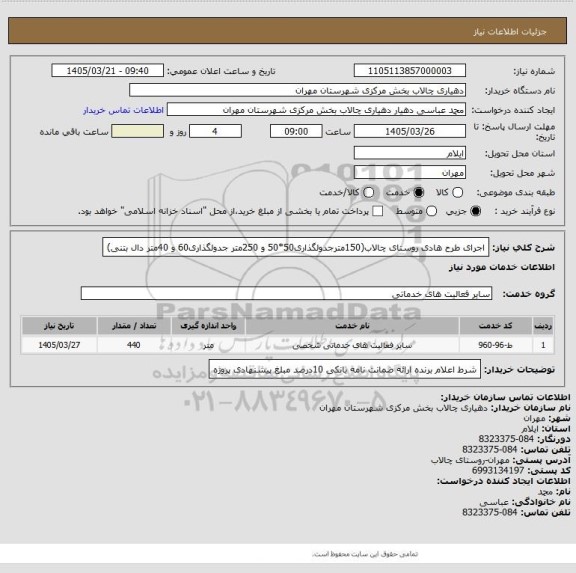
Task: Select the کالا/خدمت radio option
Action: pos(368,192)
